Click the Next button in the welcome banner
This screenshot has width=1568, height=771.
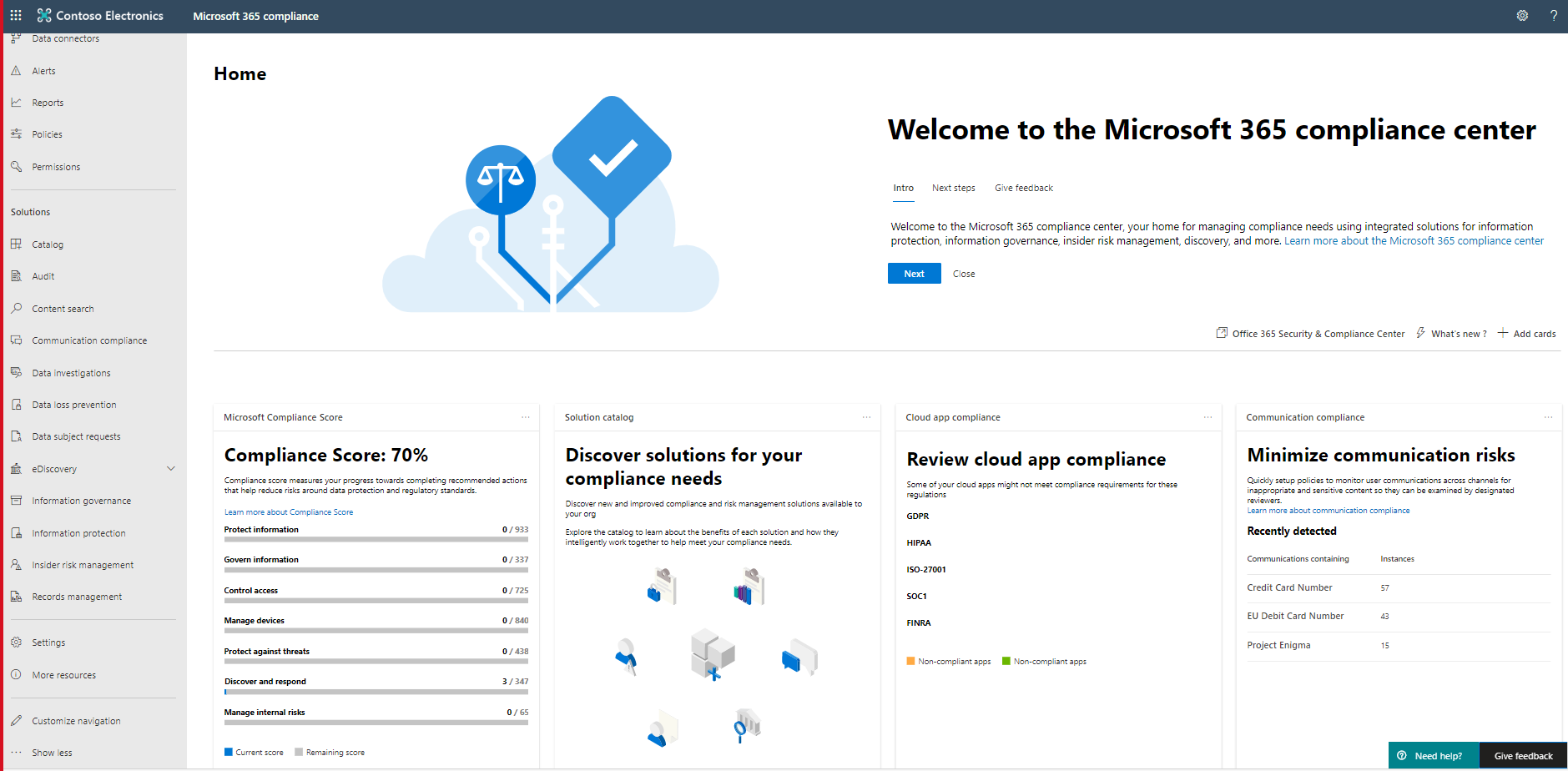pyautogui.click(x=914, y=273)
